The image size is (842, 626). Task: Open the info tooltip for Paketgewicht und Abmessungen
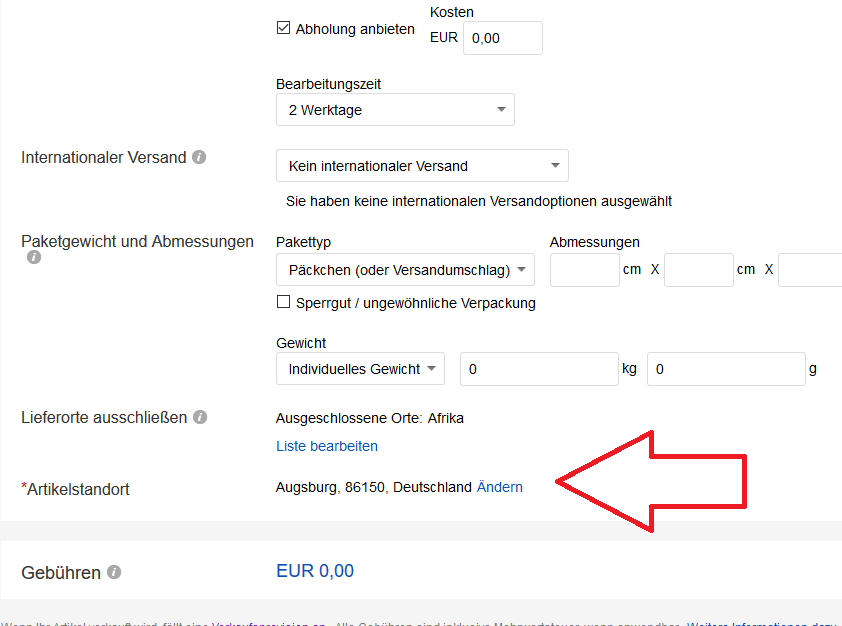pos(33,257)
